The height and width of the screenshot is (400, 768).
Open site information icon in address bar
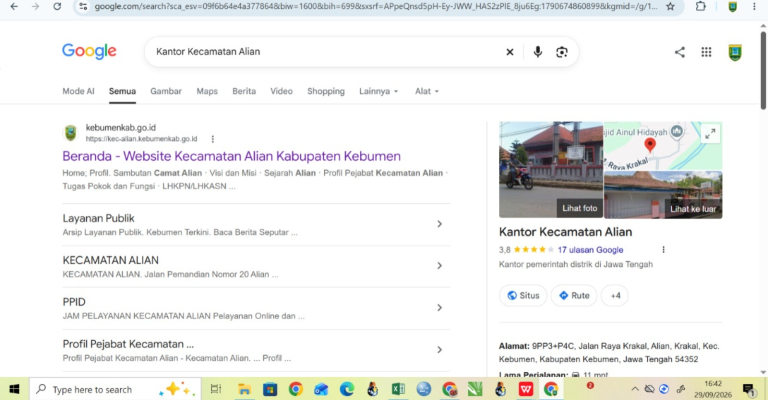pyautogui.click(x=83, y=6)
